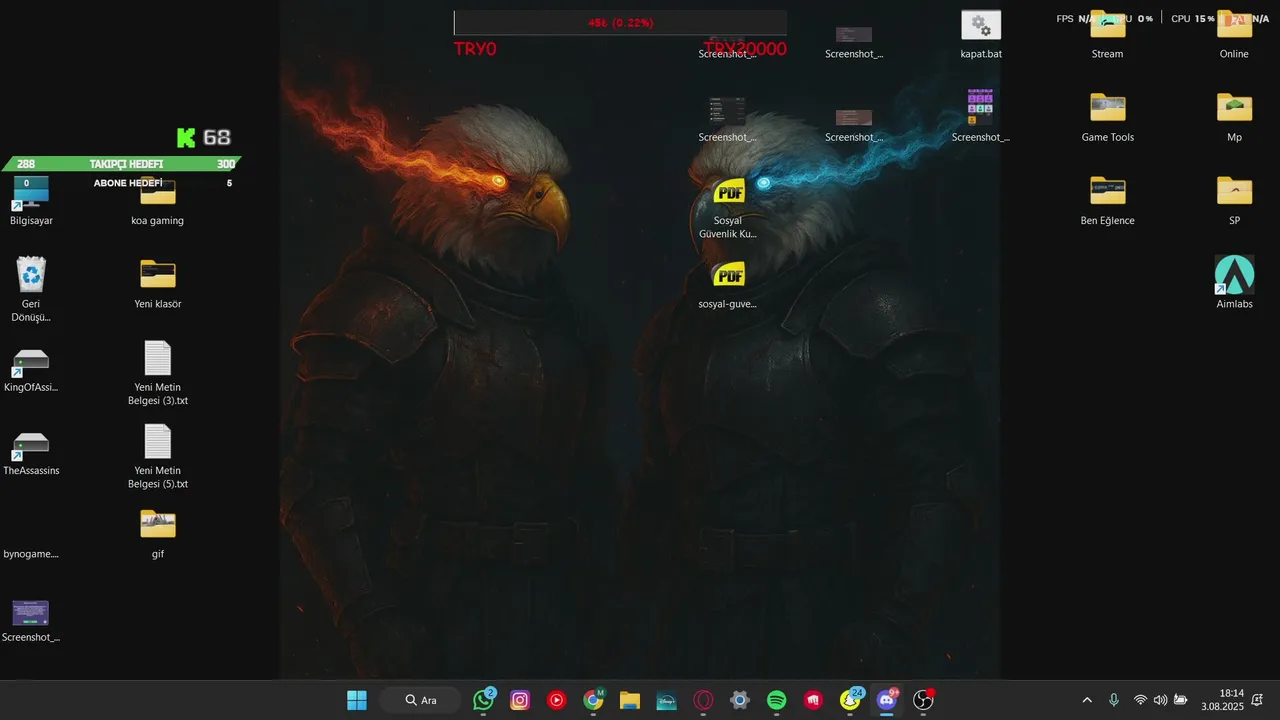Viewport: 1280px width, 720px height.
Task: Open Settings gear on the taskbar
Action: (x=740, y=700)
